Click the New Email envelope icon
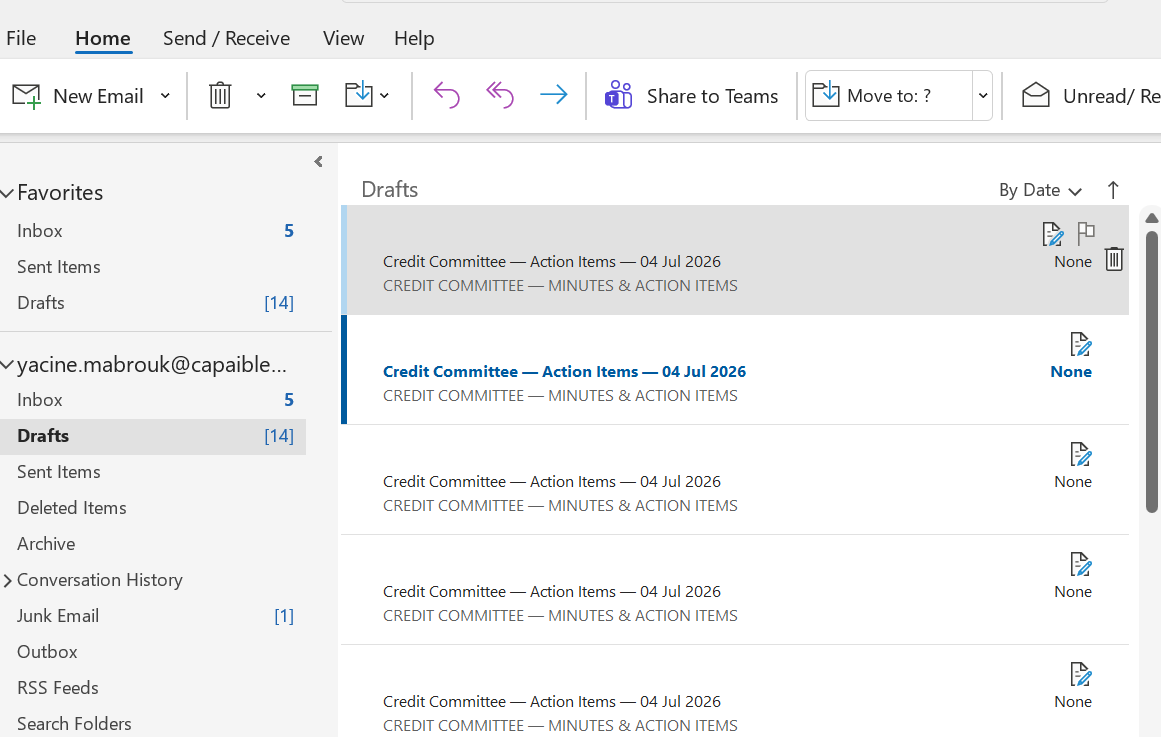Screen dimensions: 1161x737 [x=27, y=96]
